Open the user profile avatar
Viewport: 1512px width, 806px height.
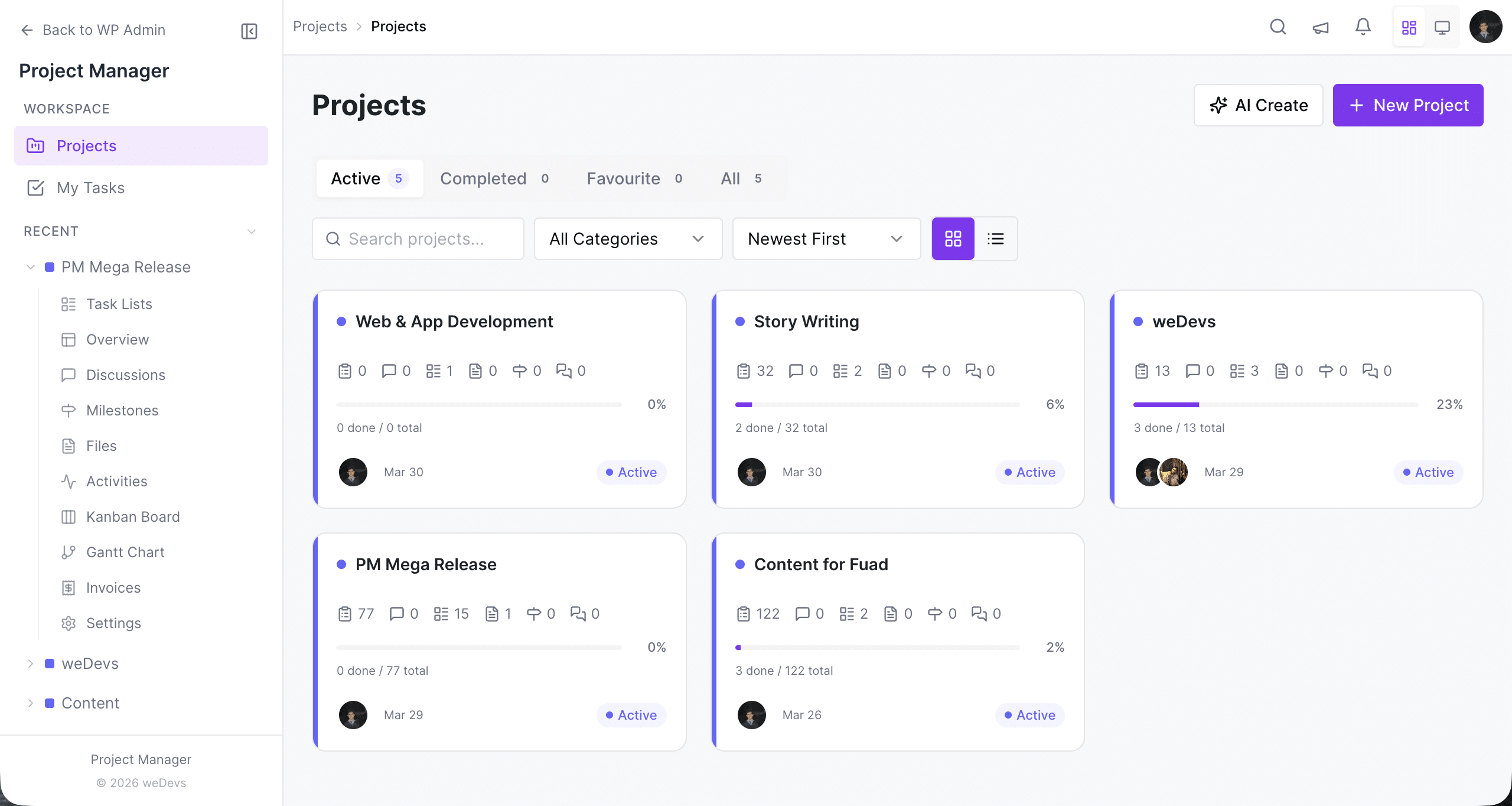point(1485,27)
